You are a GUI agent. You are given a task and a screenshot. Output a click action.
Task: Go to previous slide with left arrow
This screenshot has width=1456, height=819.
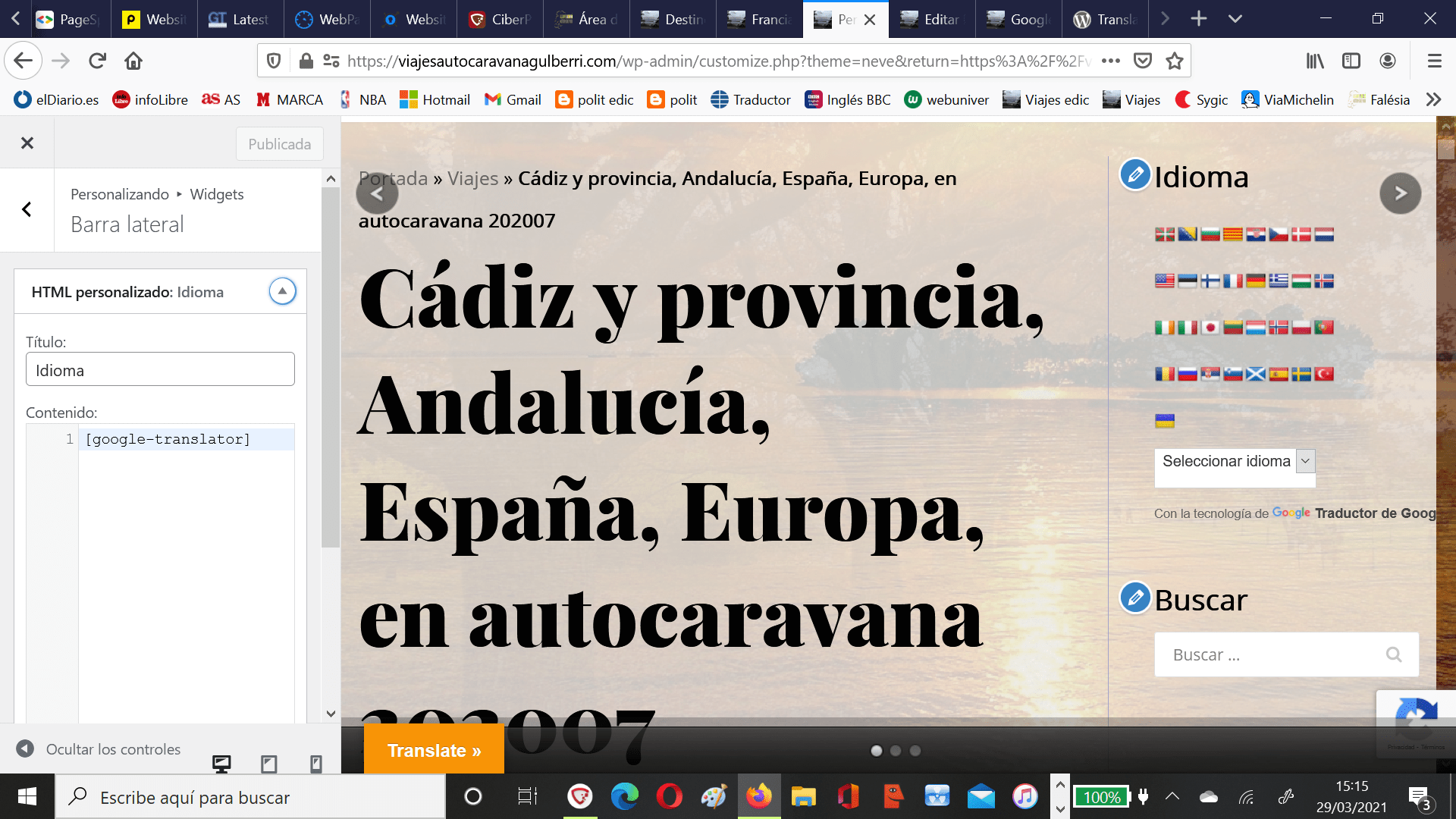tap(377, 193)
